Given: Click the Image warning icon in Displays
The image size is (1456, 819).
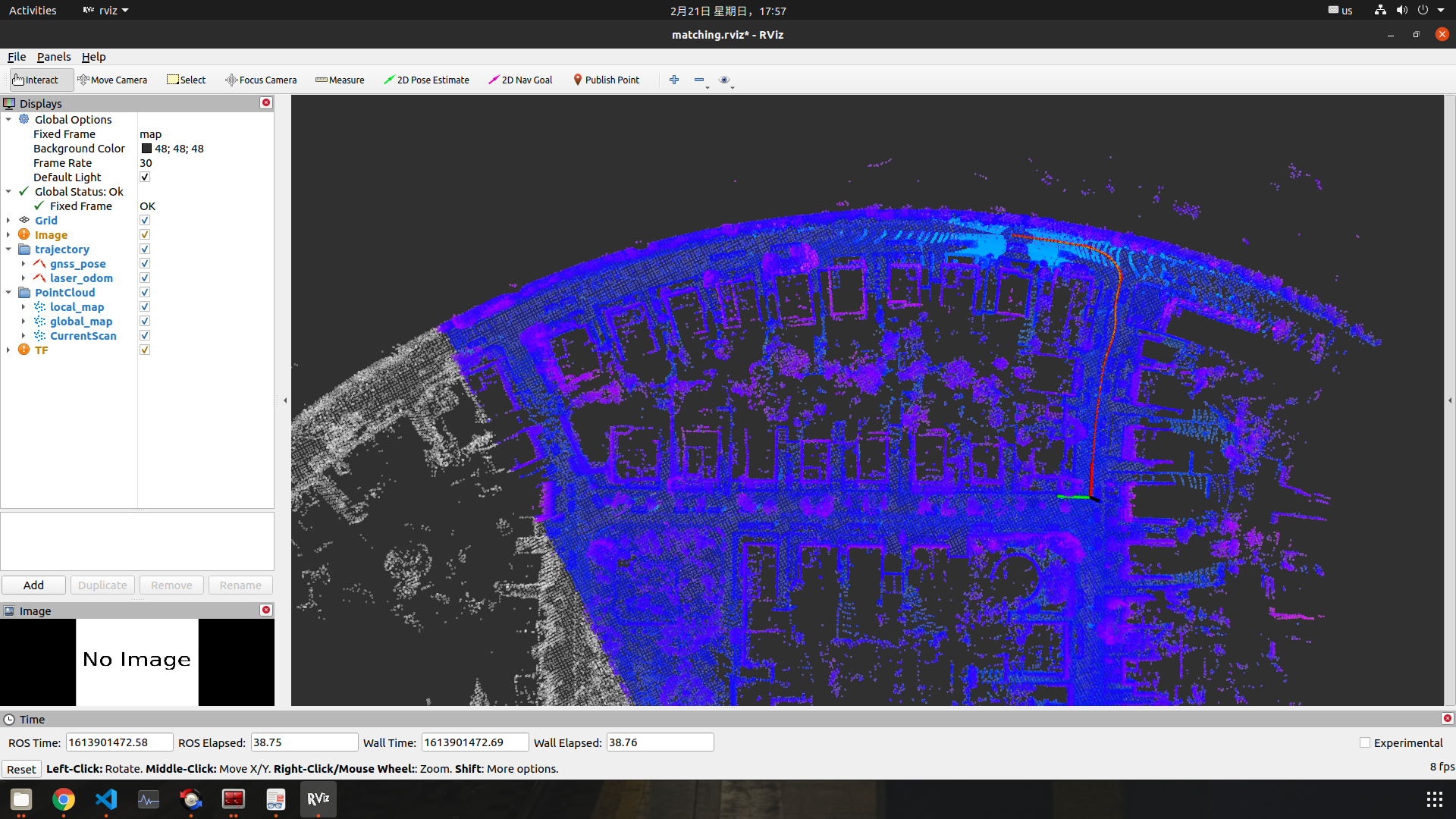Looking at the screenshot, I should 24,234.
